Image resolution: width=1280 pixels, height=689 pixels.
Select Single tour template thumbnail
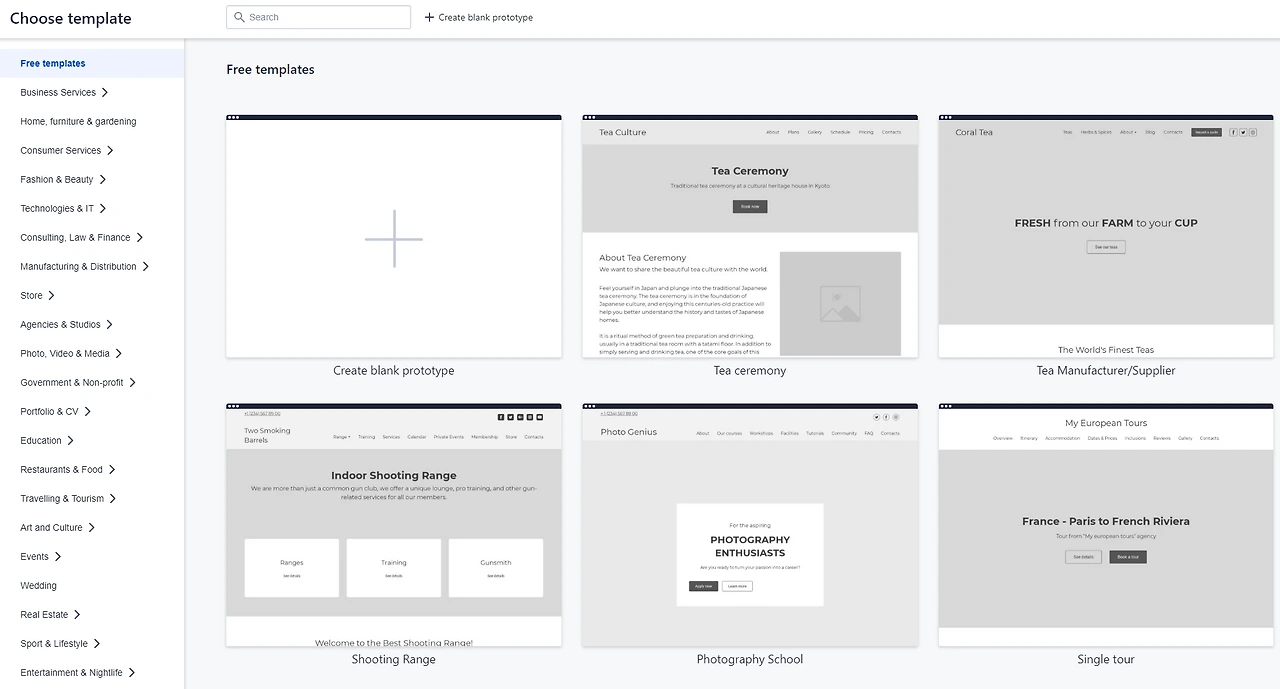coord(1106,525)
